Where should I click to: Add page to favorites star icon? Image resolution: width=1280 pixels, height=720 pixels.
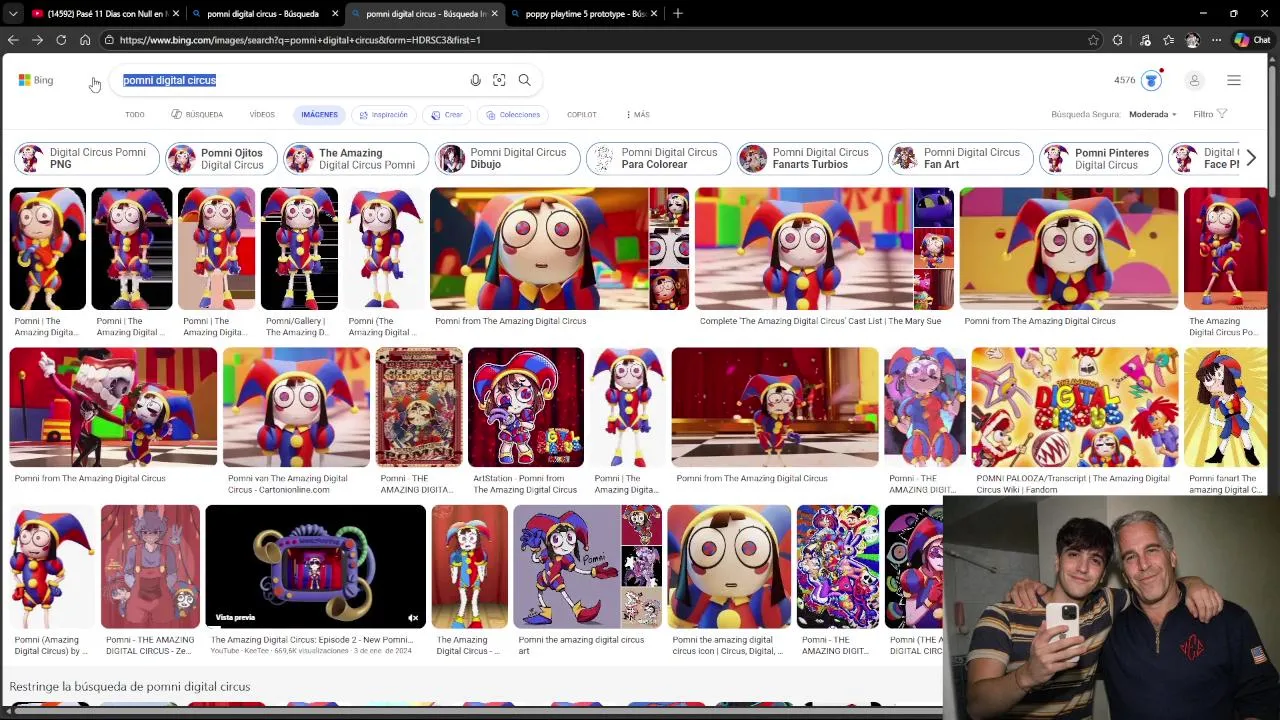[x=1093, y=40]
